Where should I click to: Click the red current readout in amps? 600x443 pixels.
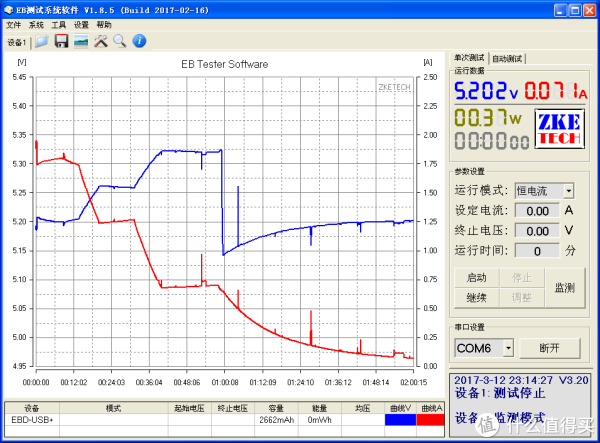pyautogui.click(x=555, y=91)
